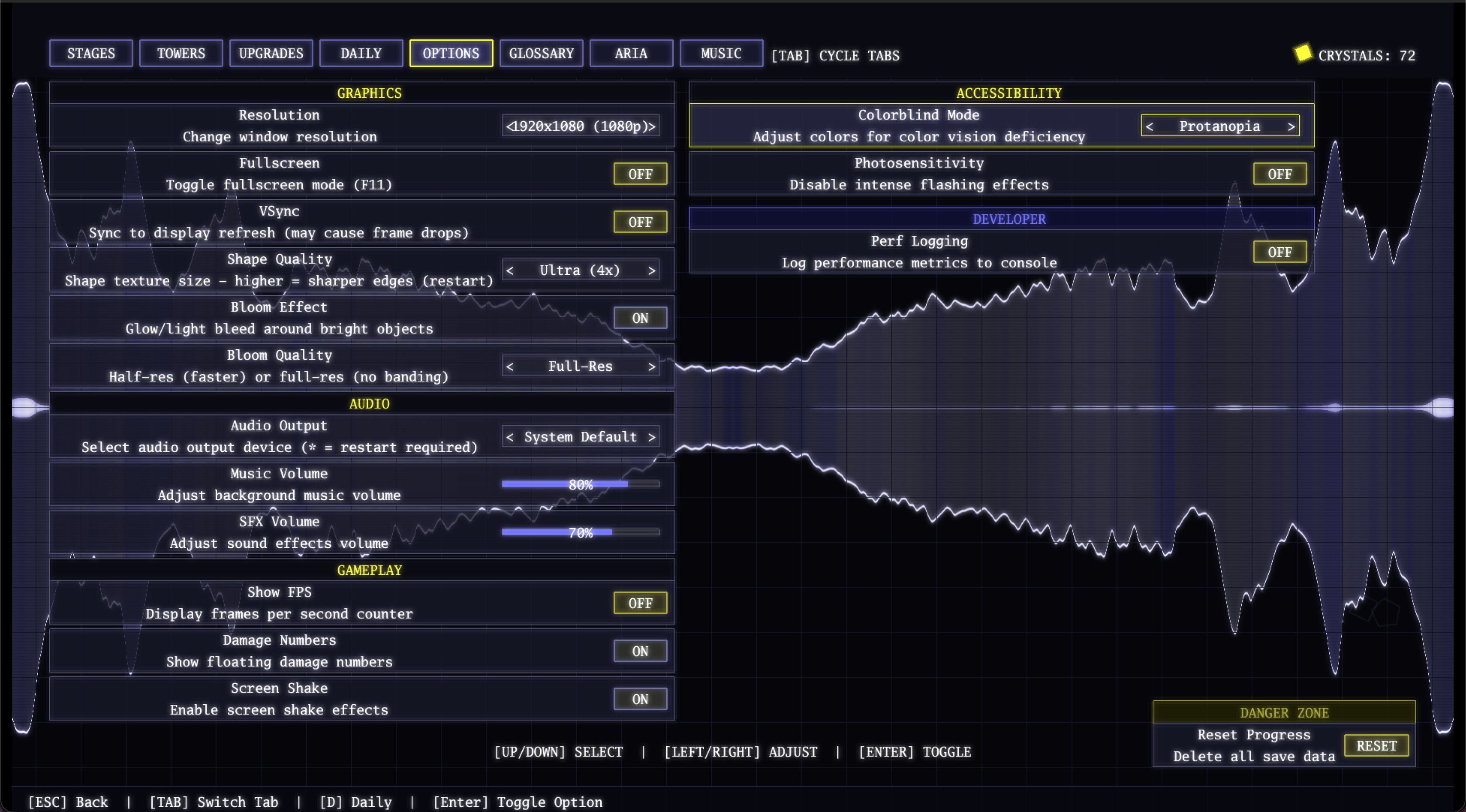Click right arrow on Colorblind Mode selector
The height and width of the screenshot is (812, 1466).
coord(1291,126)
